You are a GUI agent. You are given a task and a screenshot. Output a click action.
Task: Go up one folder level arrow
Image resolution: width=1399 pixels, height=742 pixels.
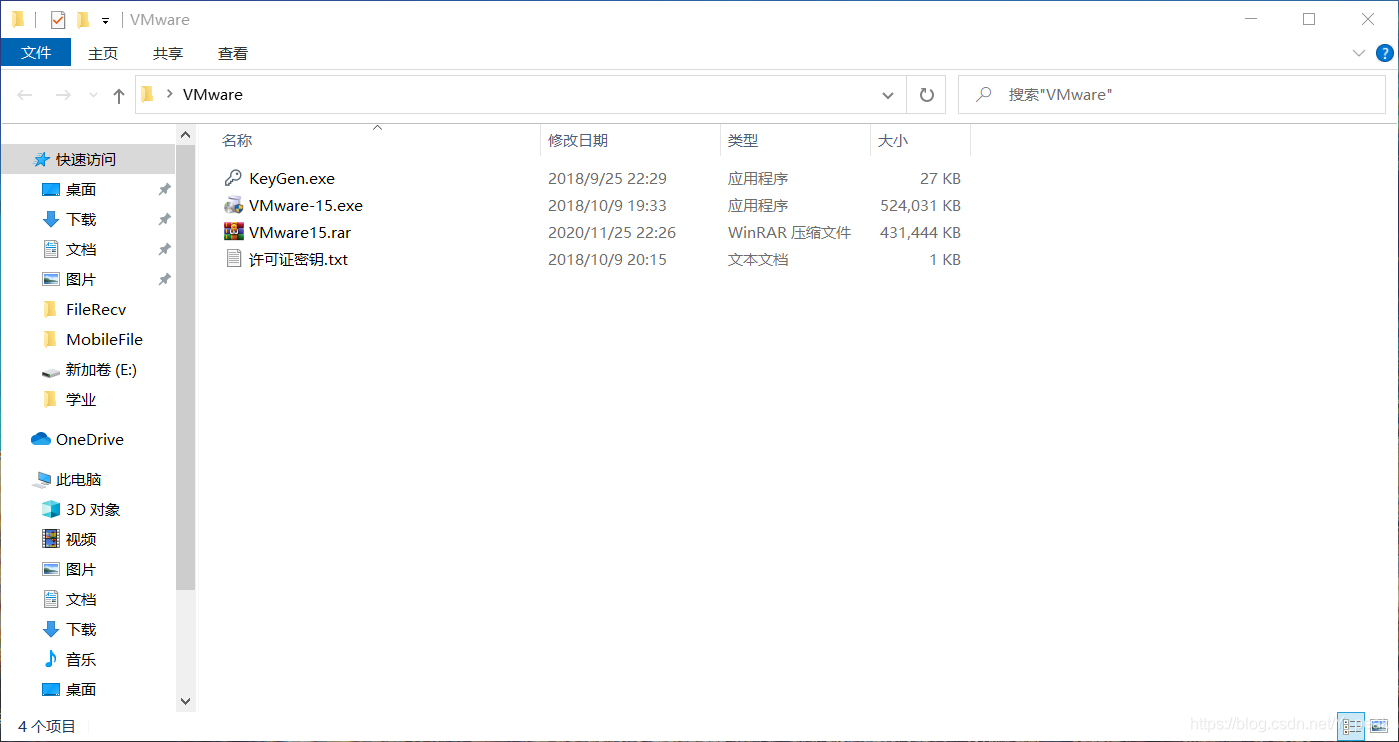click(x=119, y=95)
